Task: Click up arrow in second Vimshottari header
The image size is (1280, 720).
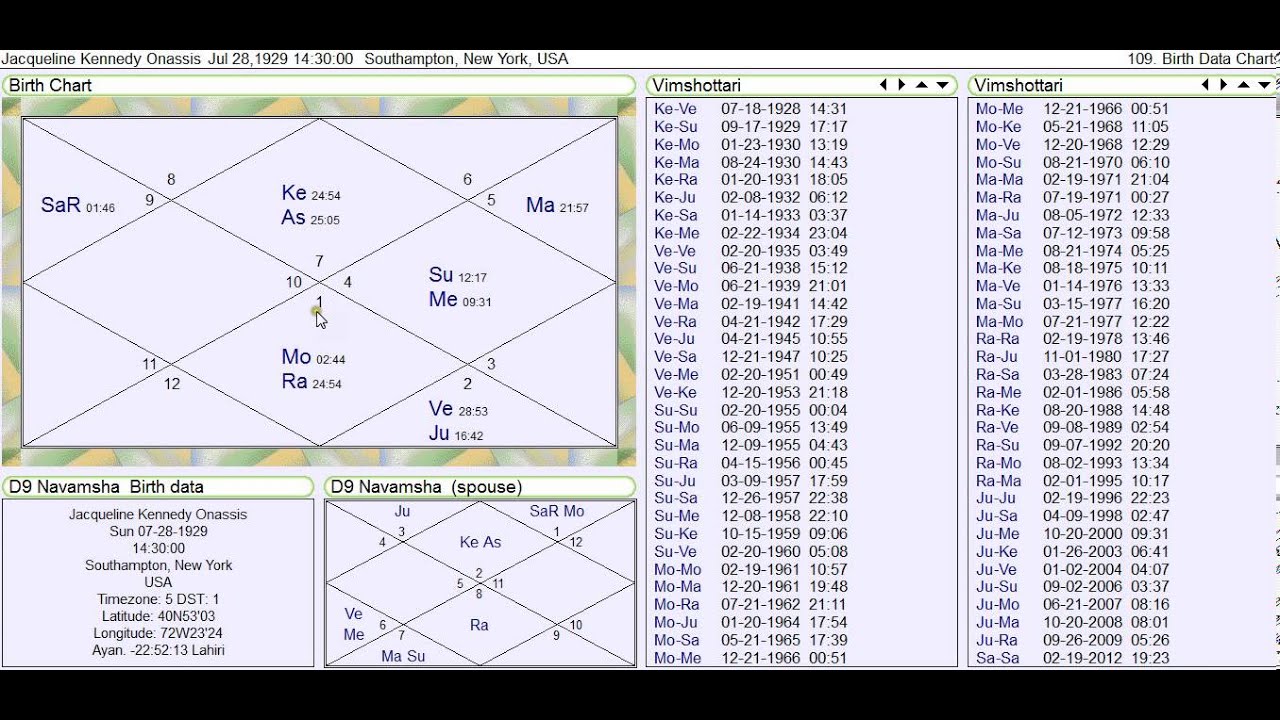Action: [1244, 85]
